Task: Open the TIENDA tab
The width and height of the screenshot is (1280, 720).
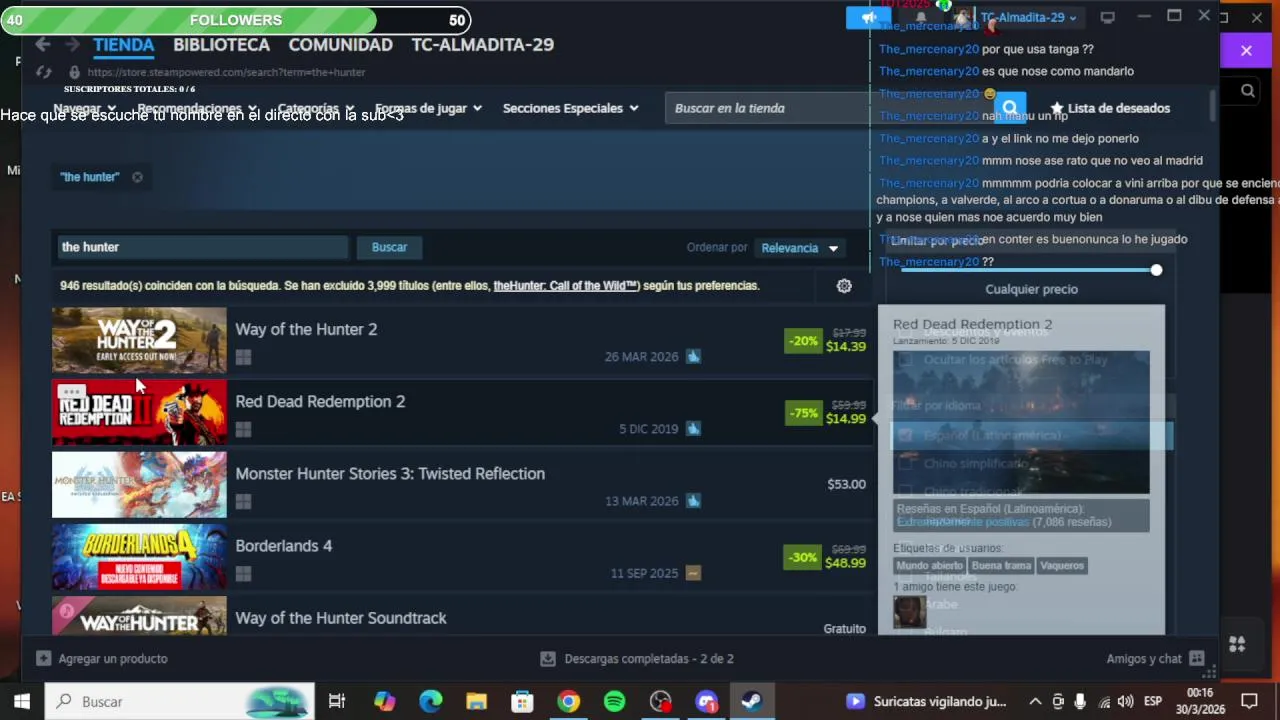Action: tap(123, 45)
